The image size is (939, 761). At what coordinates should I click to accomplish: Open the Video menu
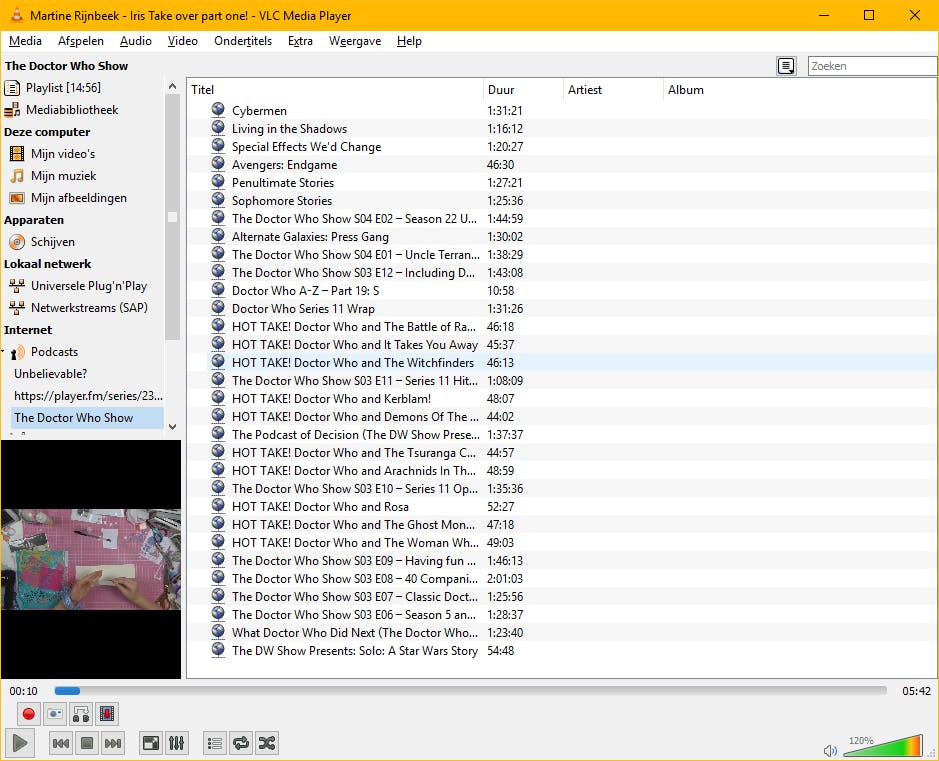(x=183, y=41)
